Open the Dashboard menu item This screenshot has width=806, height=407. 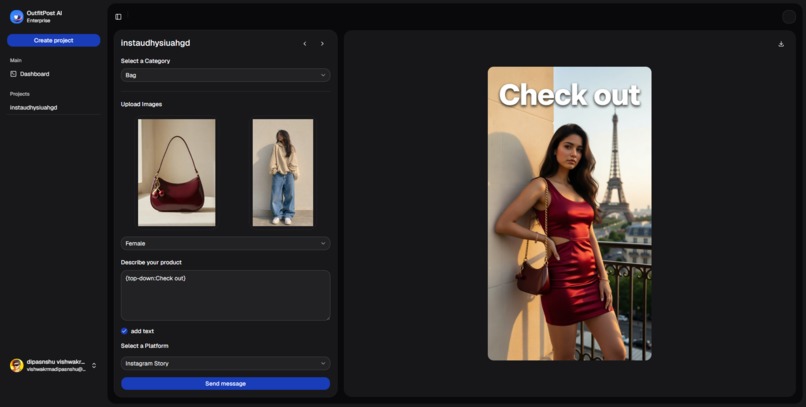tap(53, 74)
